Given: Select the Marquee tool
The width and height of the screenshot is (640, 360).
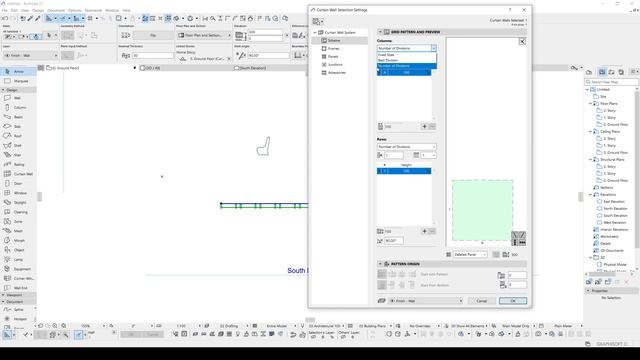Looking at the screenshot, I should (x=18, y=81).
